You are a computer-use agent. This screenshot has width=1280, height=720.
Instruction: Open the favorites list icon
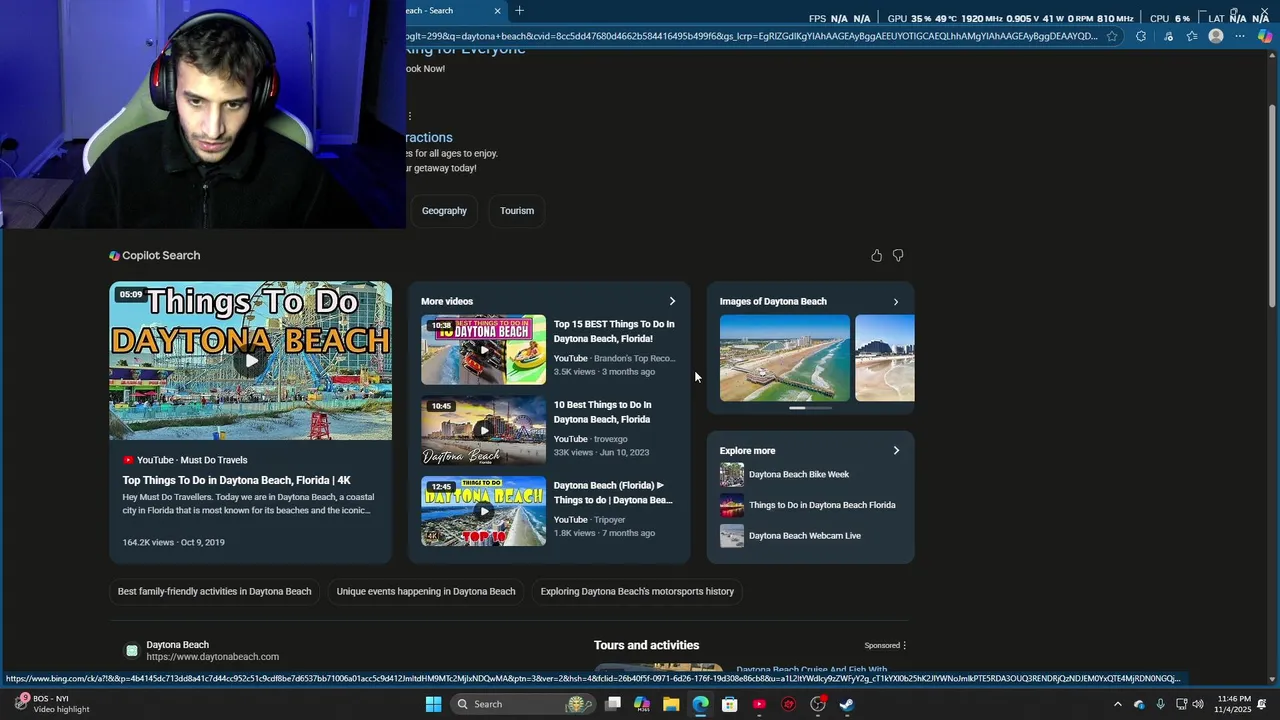click(1192, 37)
